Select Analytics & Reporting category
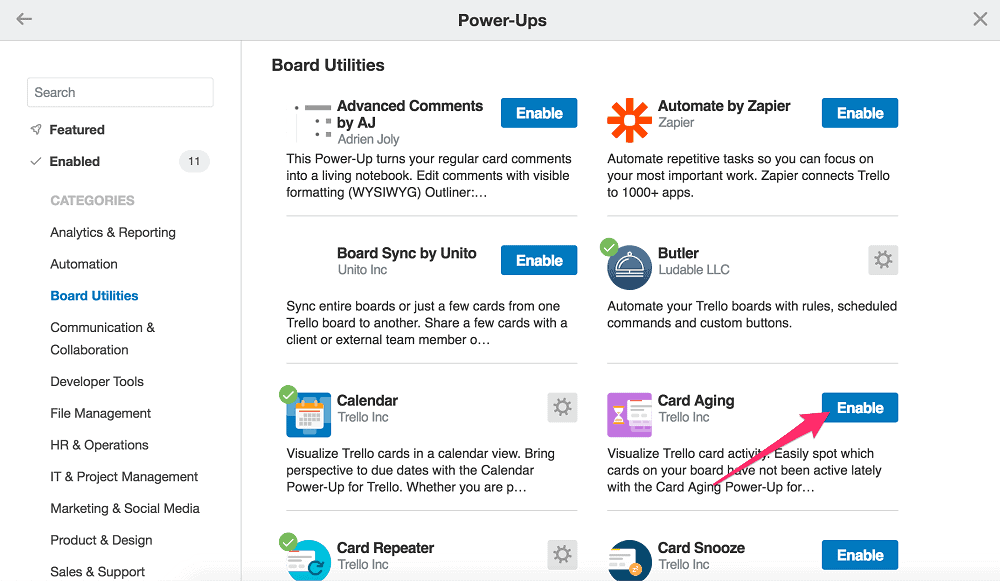Image resolution: width=1000 pixels, height=581 pixels. [113, 232]
